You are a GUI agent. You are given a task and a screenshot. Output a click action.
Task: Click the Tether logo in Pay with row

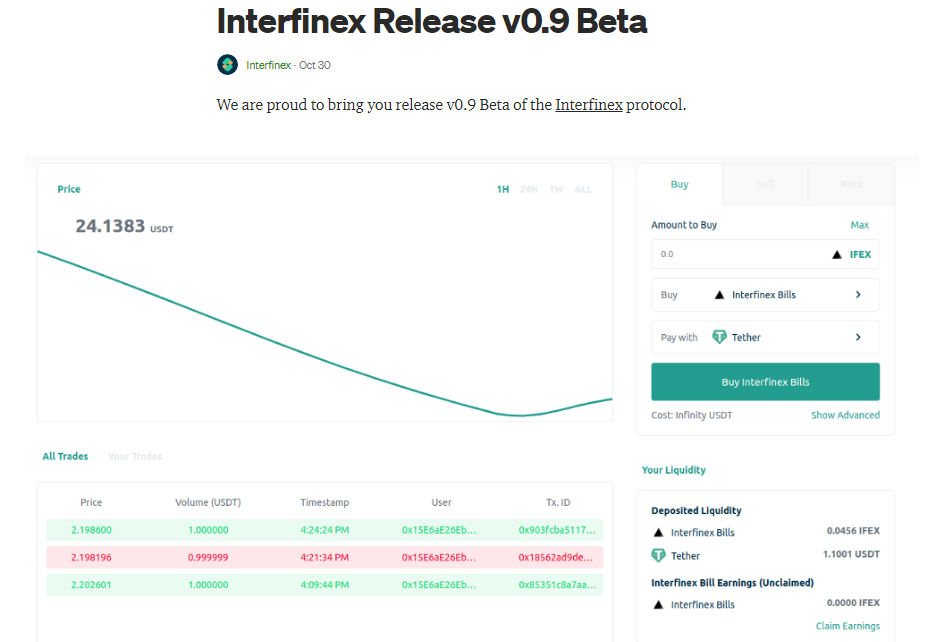click(719, 337)
